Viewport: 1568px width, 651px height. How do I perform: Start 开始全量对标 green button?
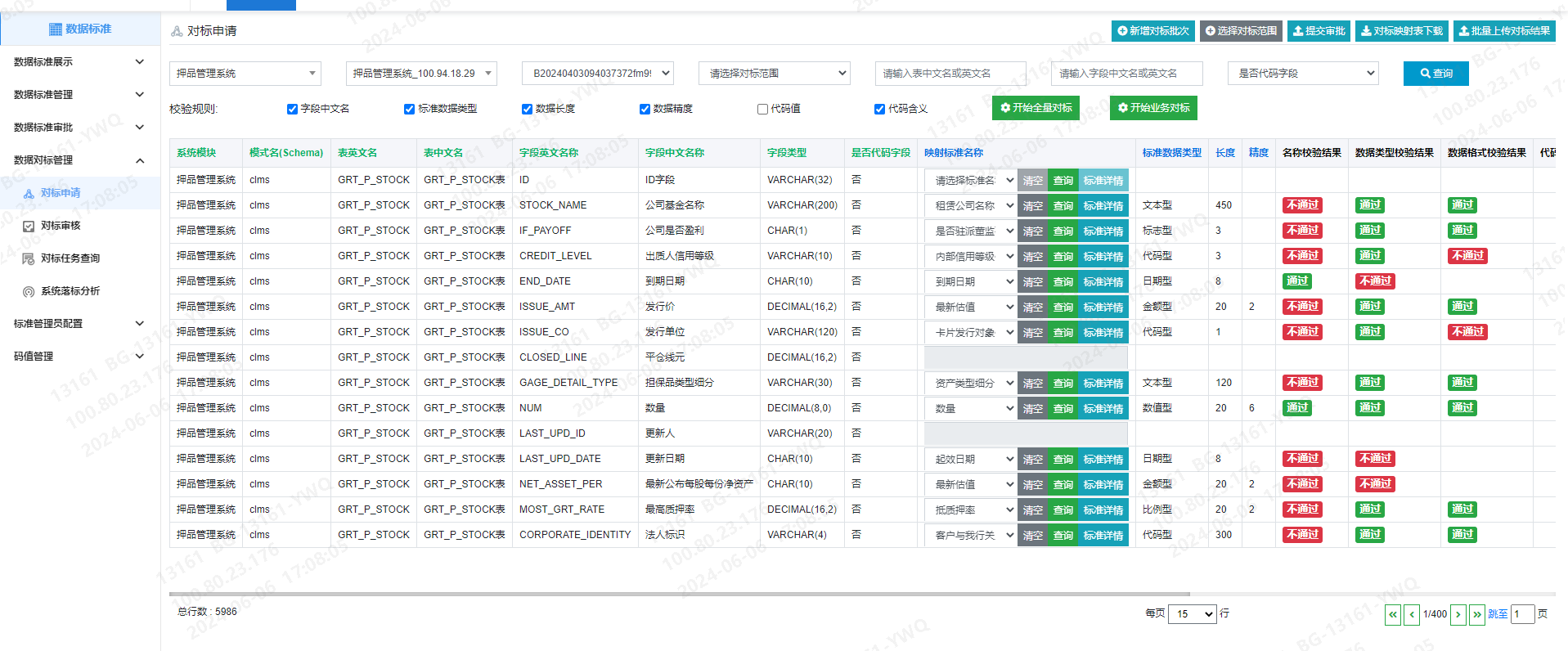[x=1036, y=108]
